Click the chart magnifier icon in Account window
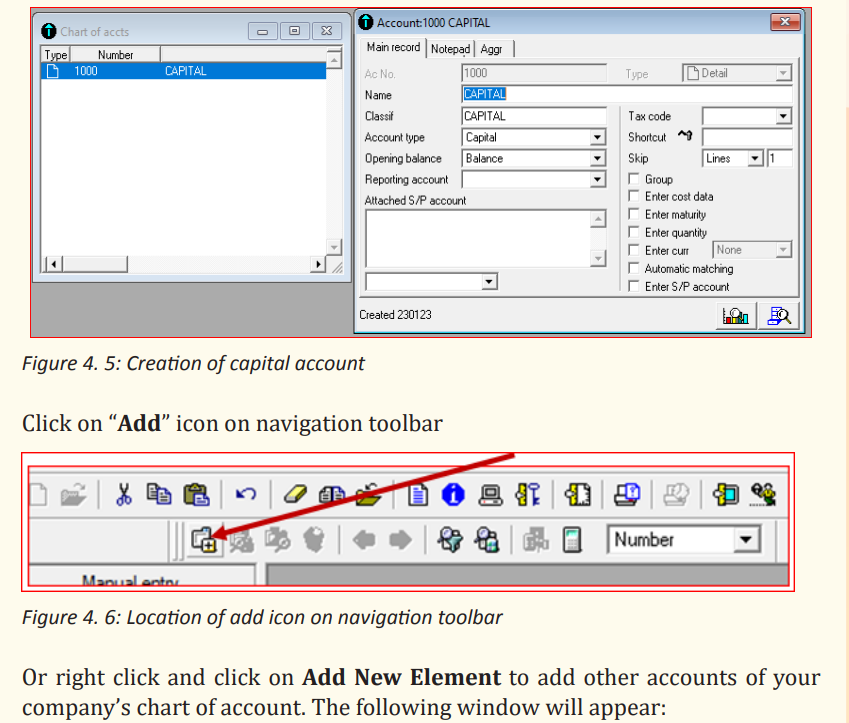The height and width of the screenshot is (723, 849). coord(736,316)
